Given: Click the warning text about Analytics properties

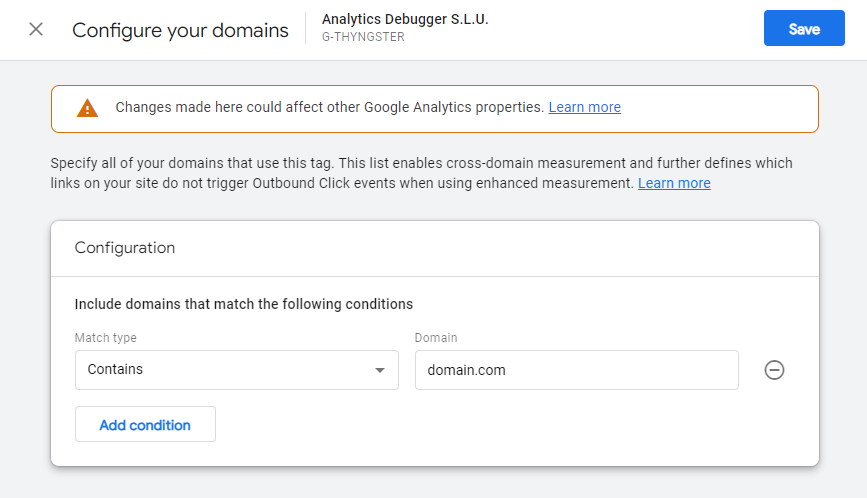Looking at the screenshot, I should click(330, 107).
